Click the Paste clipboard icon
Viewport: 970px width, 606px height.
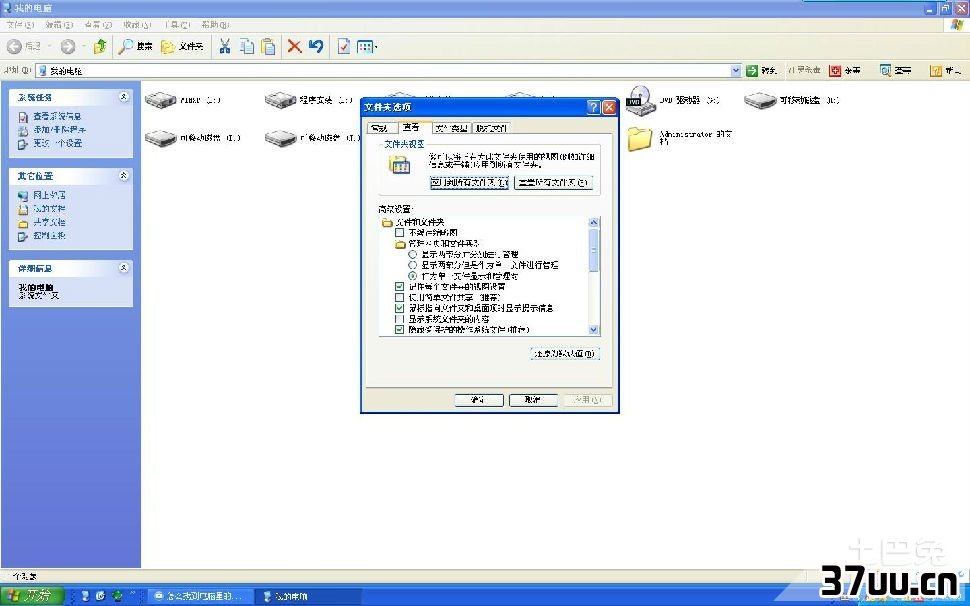pos(268,46)
